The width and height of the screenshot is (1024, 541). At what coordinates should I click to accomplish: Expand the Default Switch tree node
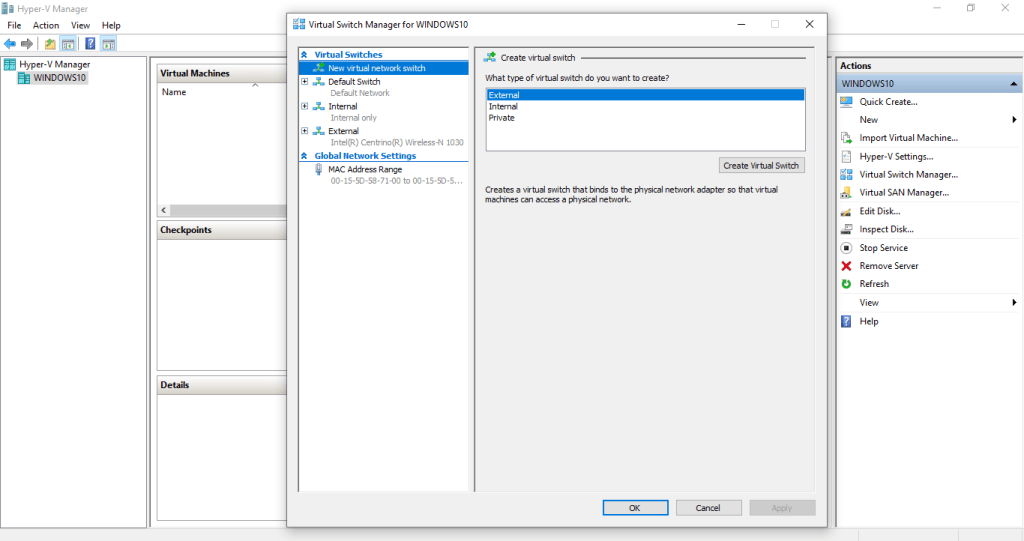coord(305,82)
